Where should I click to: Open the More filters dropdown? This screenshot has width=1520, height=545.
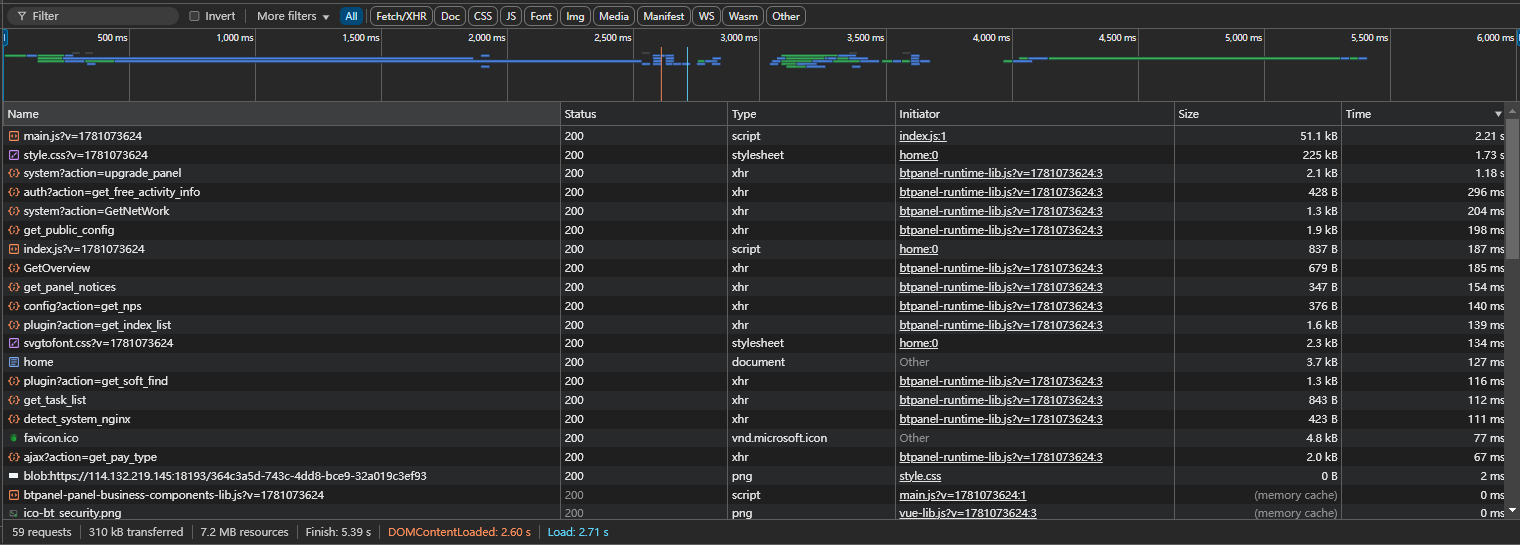293,16
